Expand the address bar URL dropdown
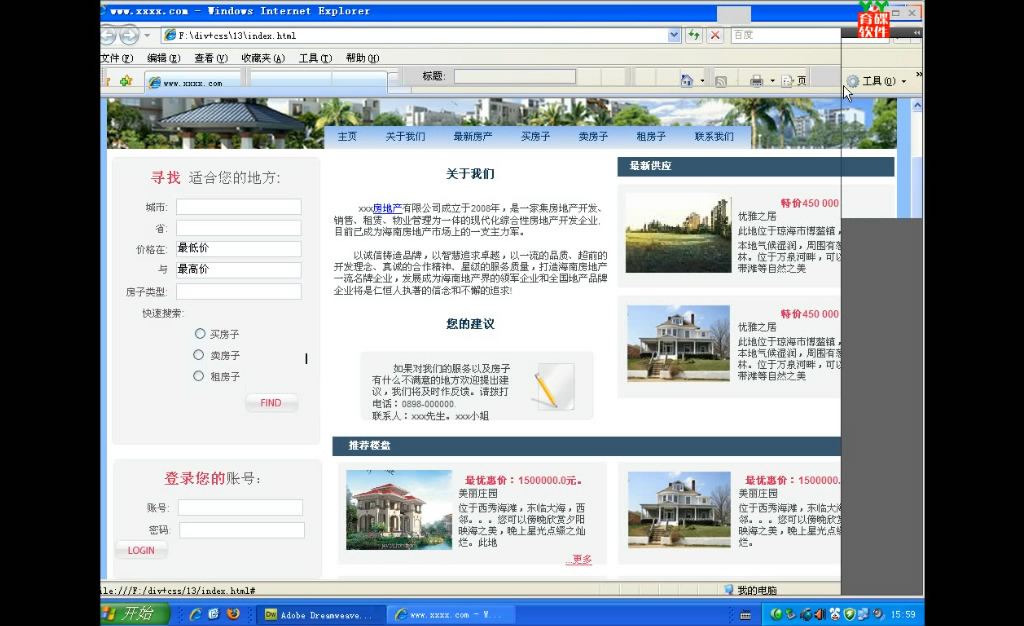This screenshot has width=1024, height=626. click(x=674, y=35)
